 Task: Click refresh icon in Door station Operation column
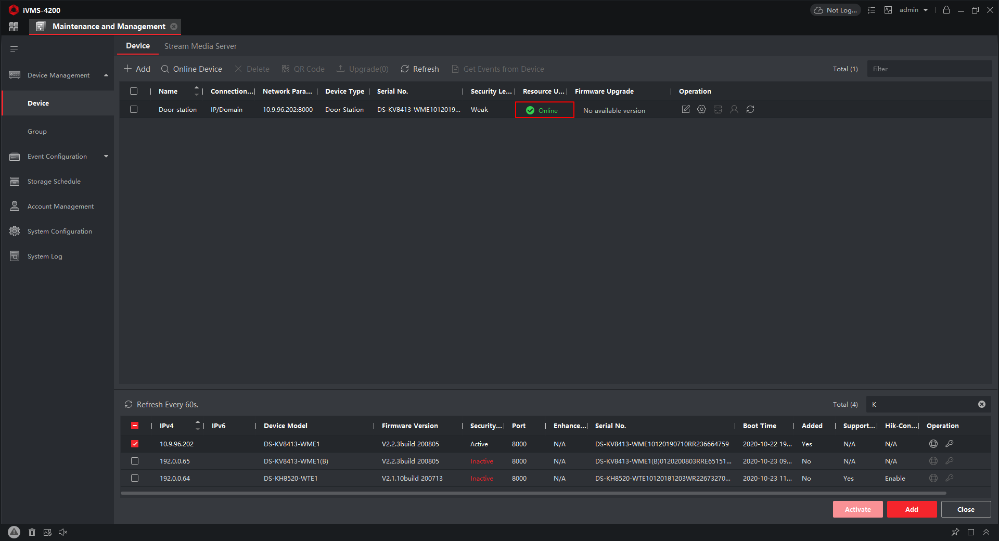pyautogui.click(x=749, y=109)
